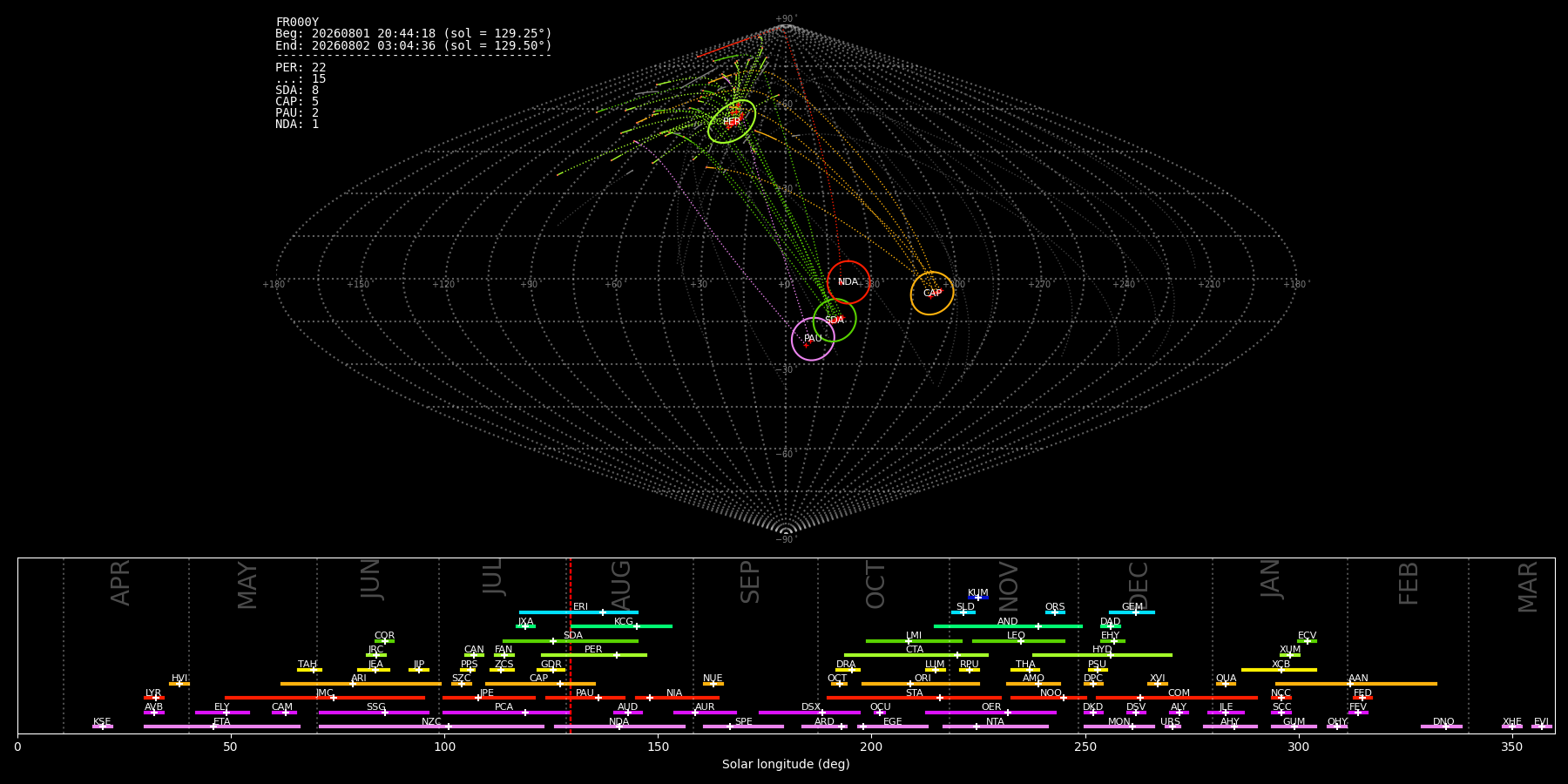This screenshot has height=784, width=1568.
Task: Click the LYR shower label in timeline
Action: click(x=153, y=693)
